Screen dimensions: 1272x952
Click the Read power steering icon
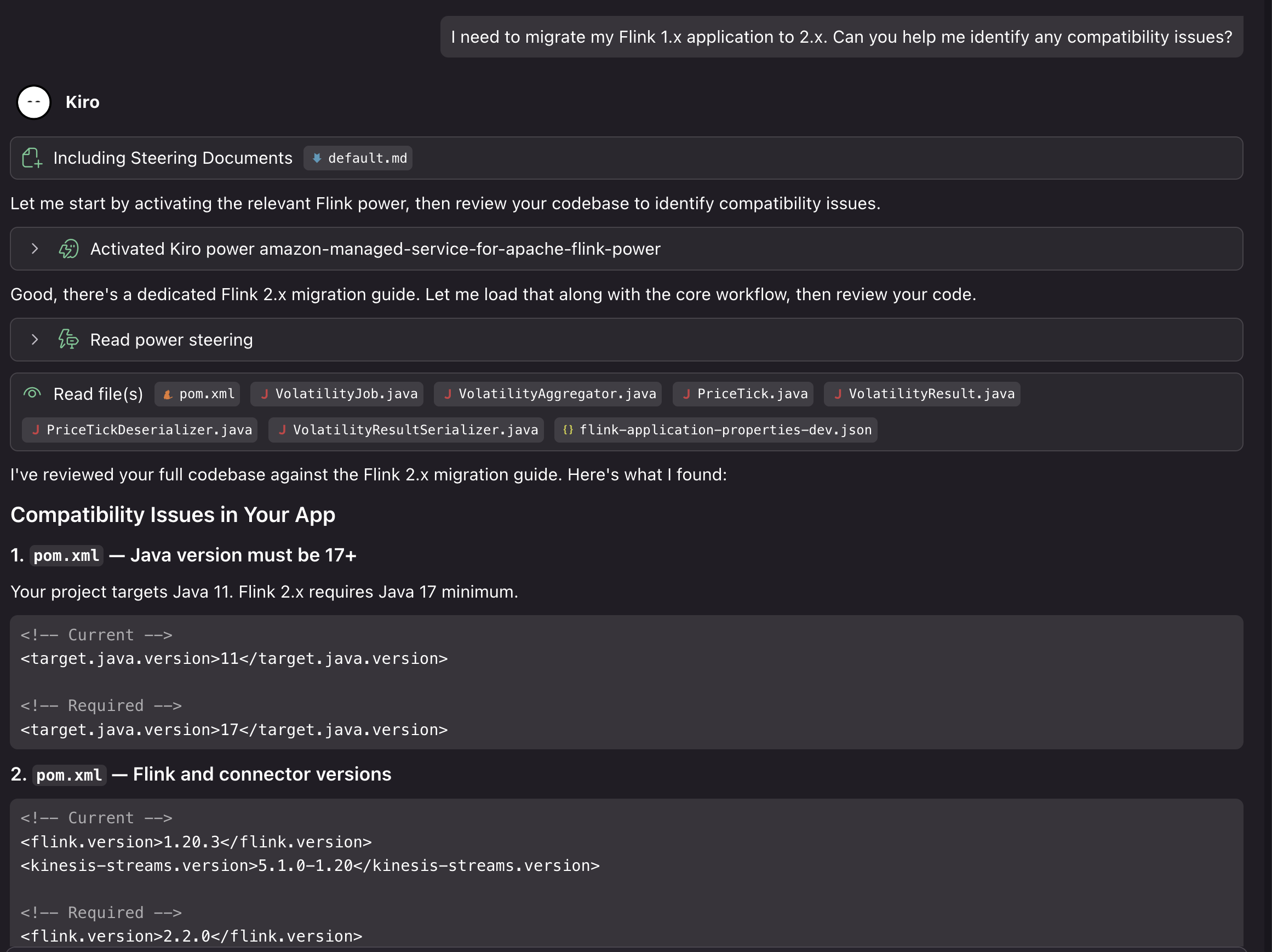[68, 340]
